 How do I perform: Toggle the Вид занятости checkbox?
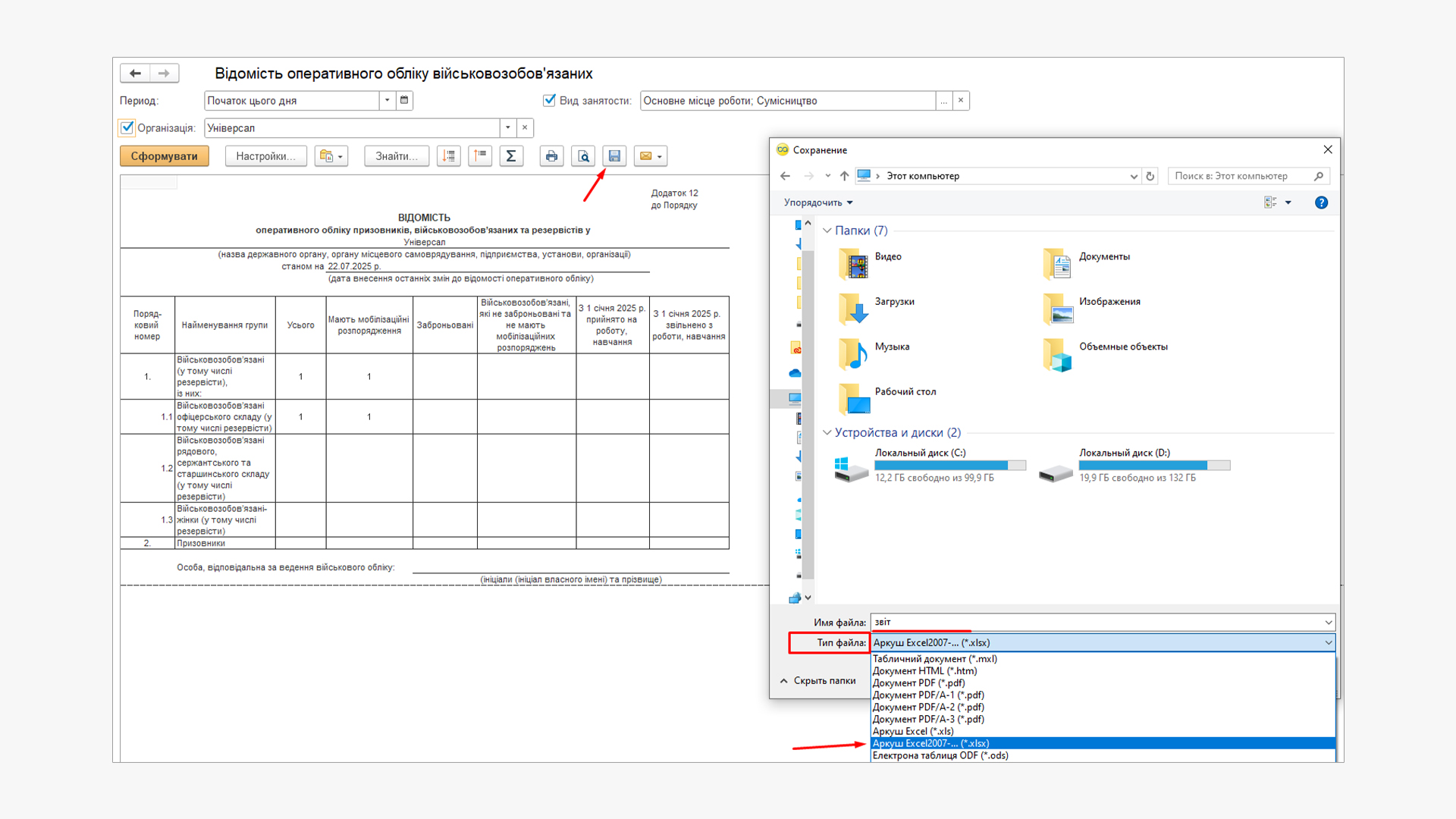550,100
